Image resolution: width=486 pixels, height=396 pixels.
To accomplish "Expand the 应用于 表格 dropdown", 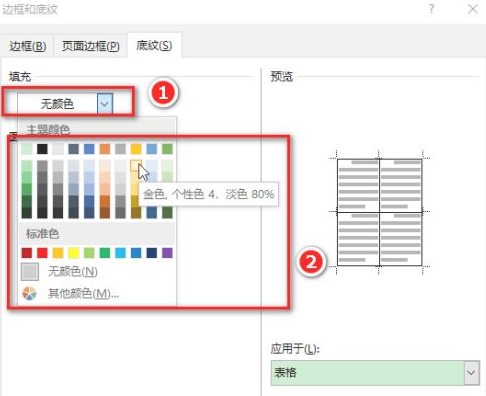I will (471, 373).
